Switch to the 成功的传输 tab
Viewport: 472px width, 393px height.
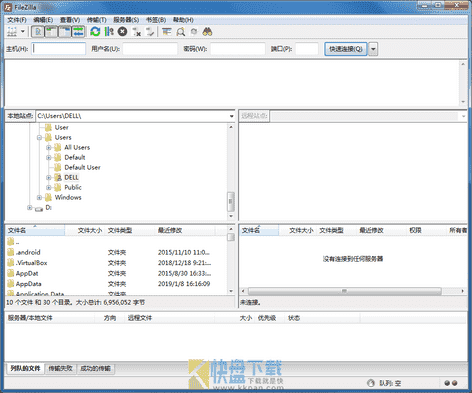point(95,368)
